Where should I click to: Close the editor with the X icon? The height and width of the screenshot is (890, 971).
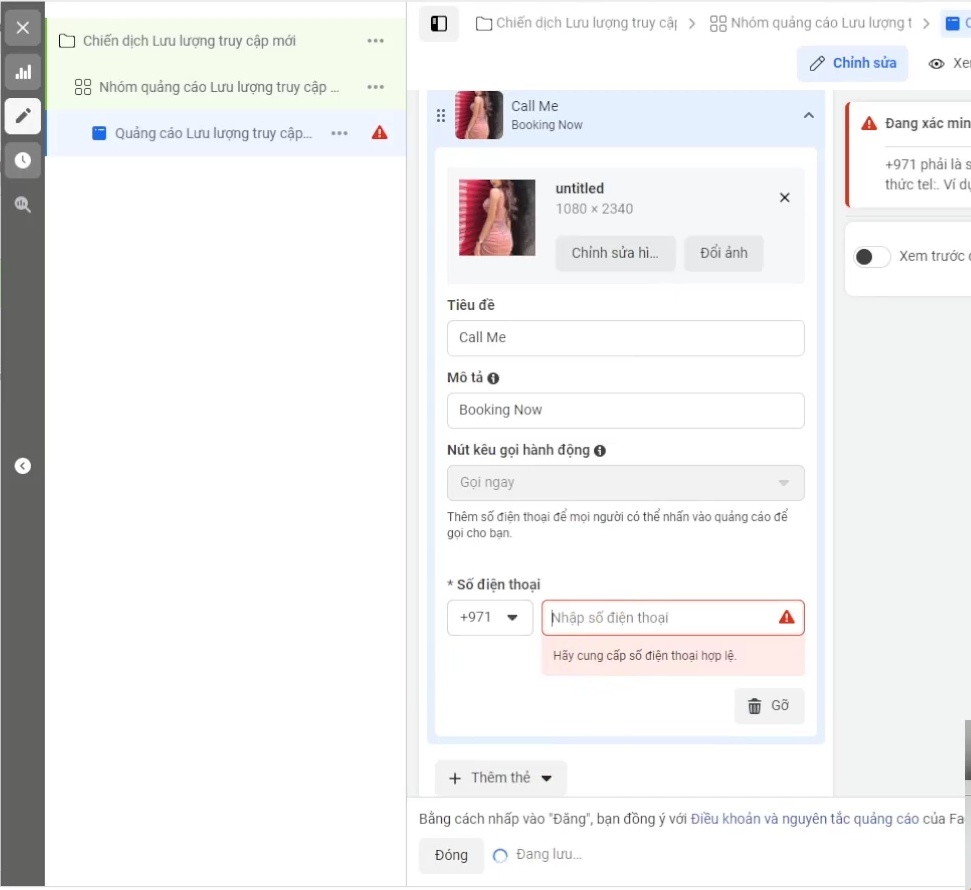23,28
